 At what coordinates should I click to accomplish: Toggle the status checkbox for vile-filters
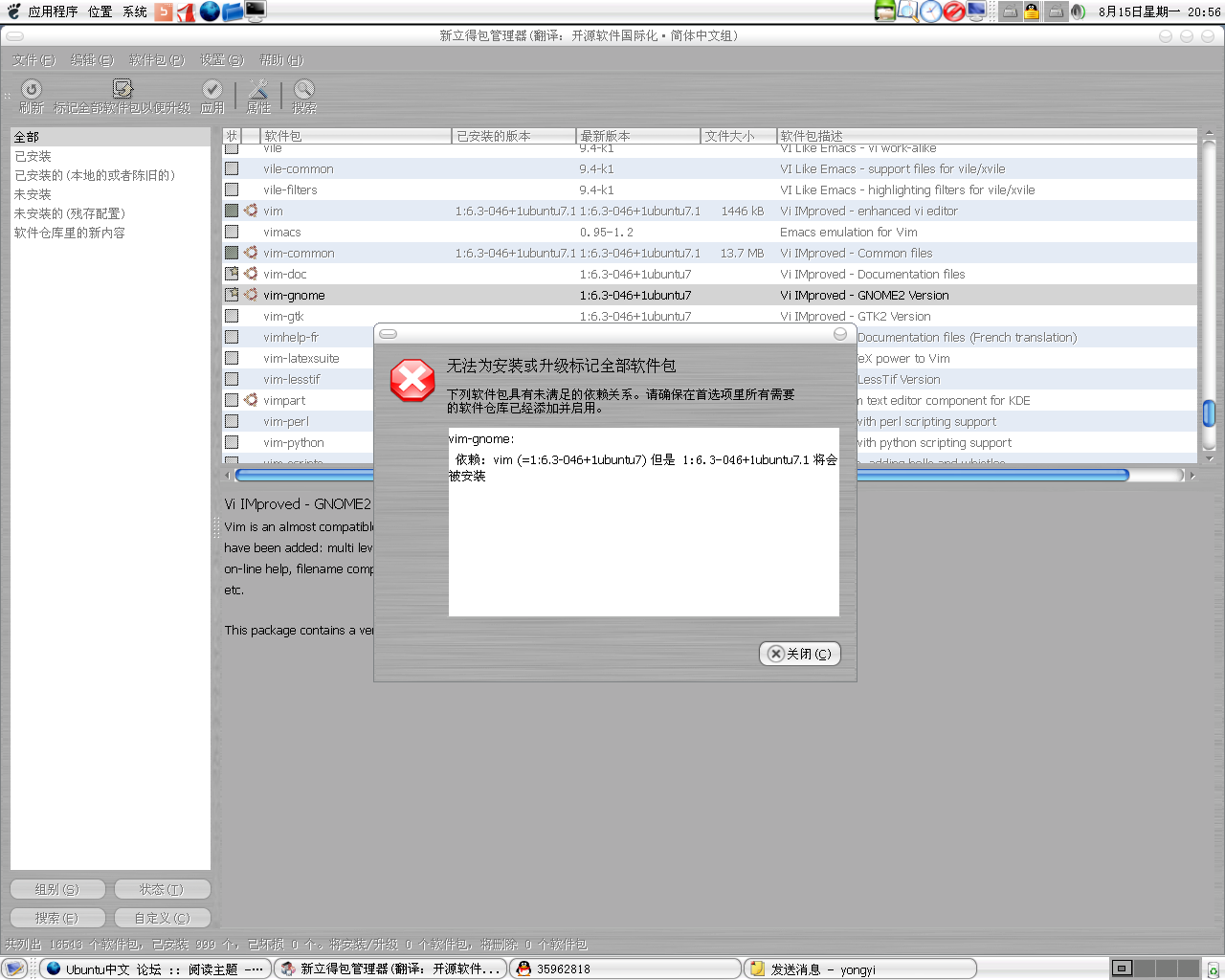(x=232, y=189)
